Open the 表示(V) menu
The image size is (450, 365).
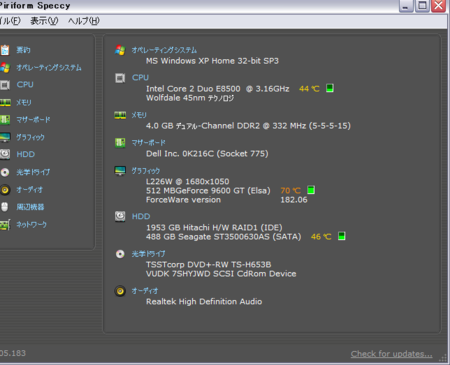coord(44,21)
